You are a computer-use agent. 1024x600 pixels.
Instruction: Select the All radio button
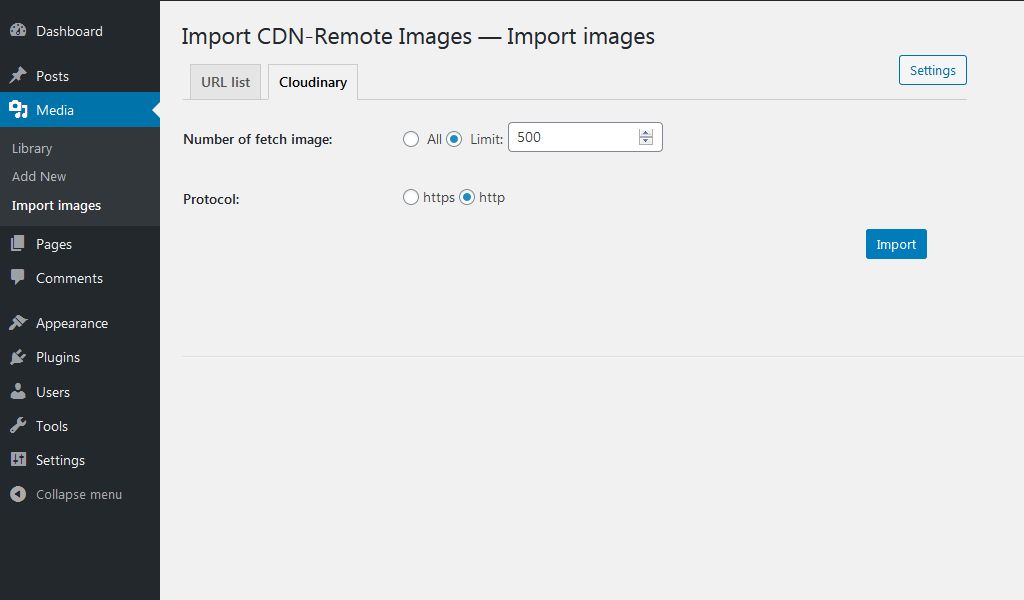click(x=411, y=139)
